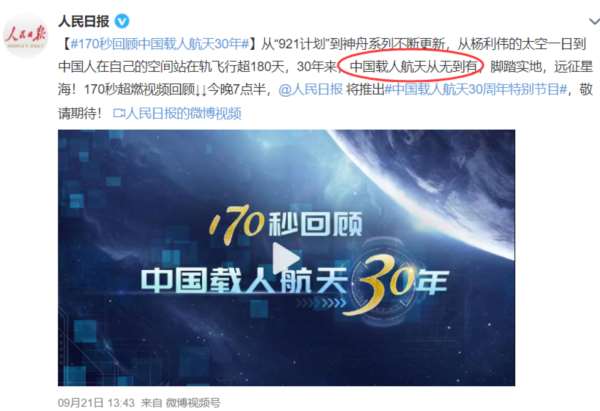Screen dimensions: 600x411
Task: Click the circled text 中国载人航天从无到有
Action: [x=414, y=67]
